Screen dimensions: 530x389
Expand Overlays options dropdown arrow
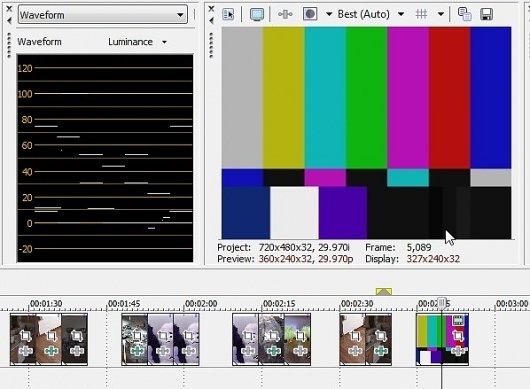(x=440, y=15)
